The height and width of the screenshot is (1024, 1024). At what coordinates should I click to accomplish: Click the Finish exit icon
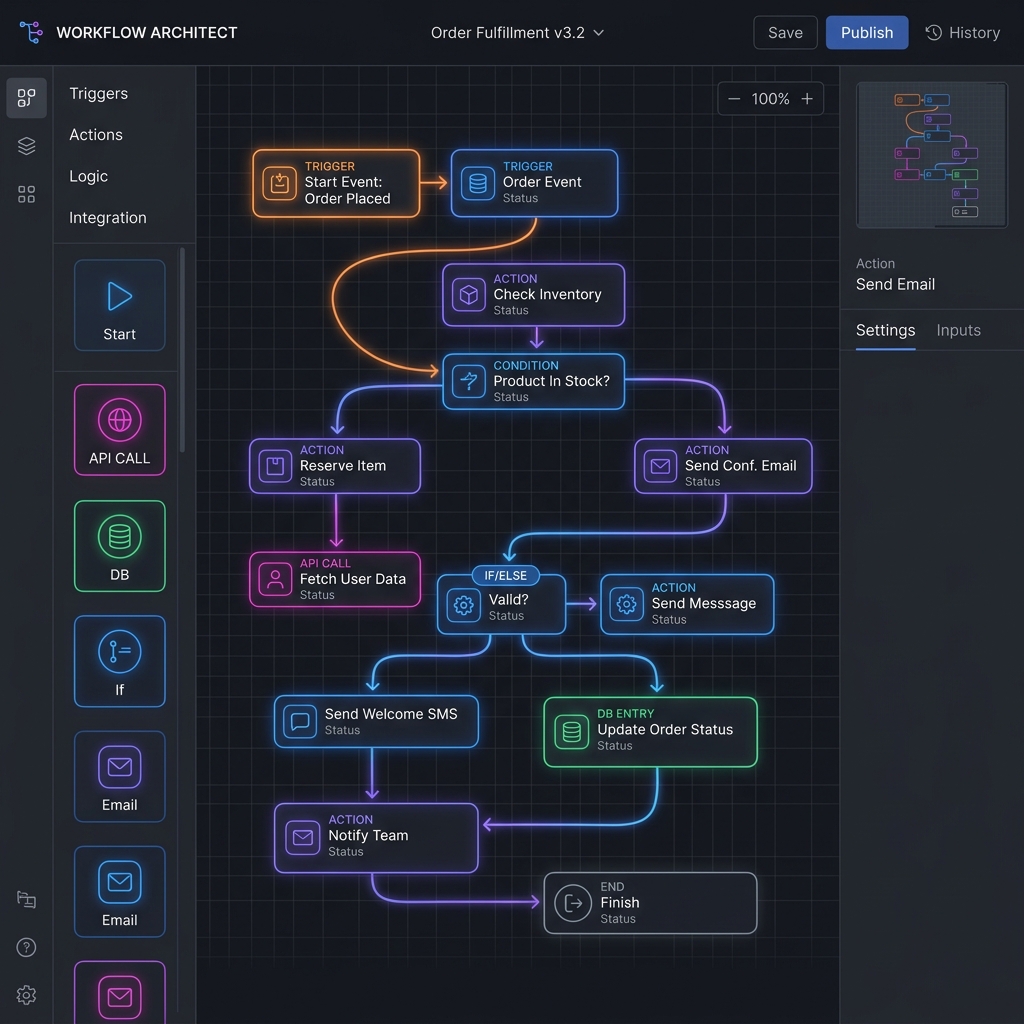click(572, 903)
